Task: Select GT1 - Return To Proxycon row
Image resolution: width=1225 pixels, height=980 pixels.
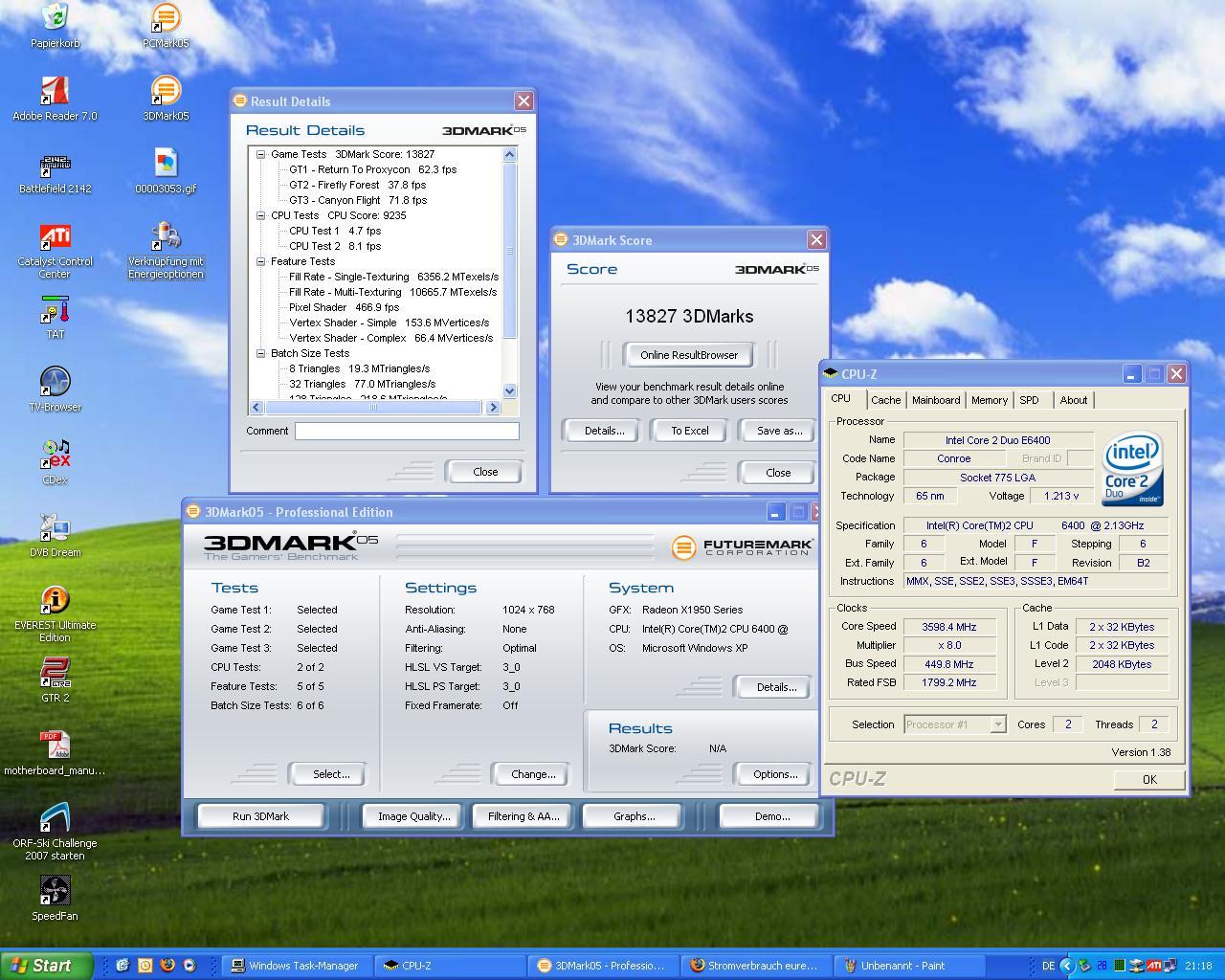Action: click(372, 169)
